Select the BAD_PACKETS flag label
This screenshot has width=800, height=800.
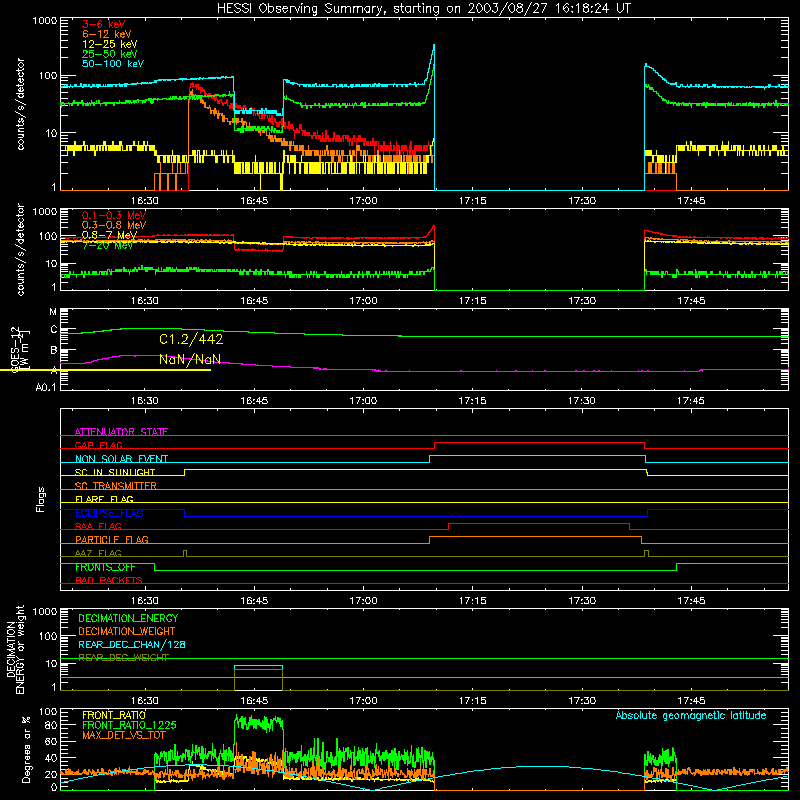[109, 580]
